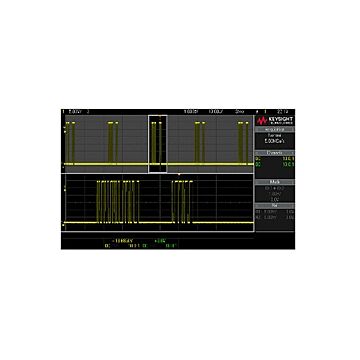The image size is (360, 360).
Task: Select the R1 reference waveform row
Action: [275, 212]
